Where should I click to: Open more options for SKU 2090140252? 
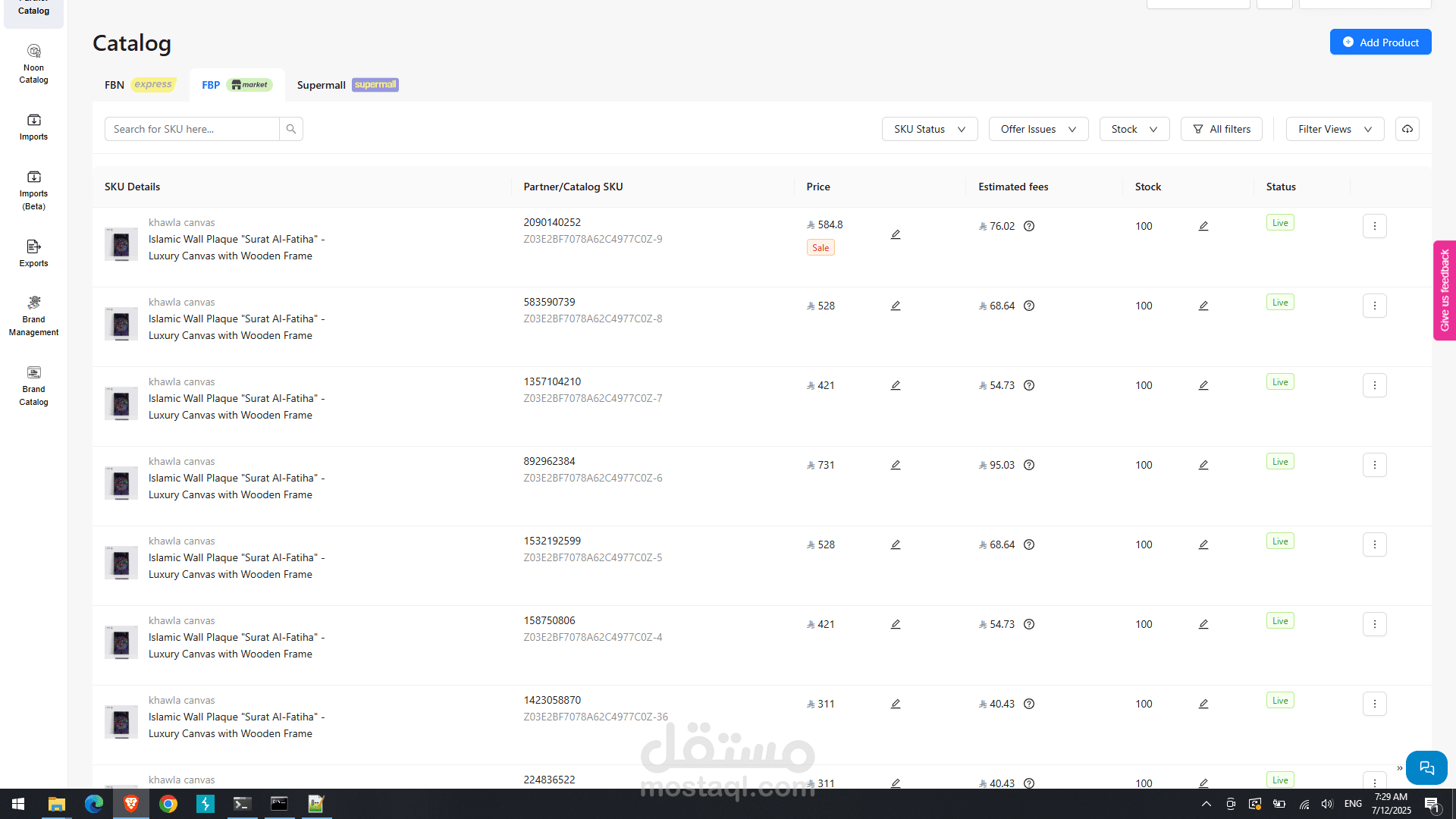[1374, 226]
